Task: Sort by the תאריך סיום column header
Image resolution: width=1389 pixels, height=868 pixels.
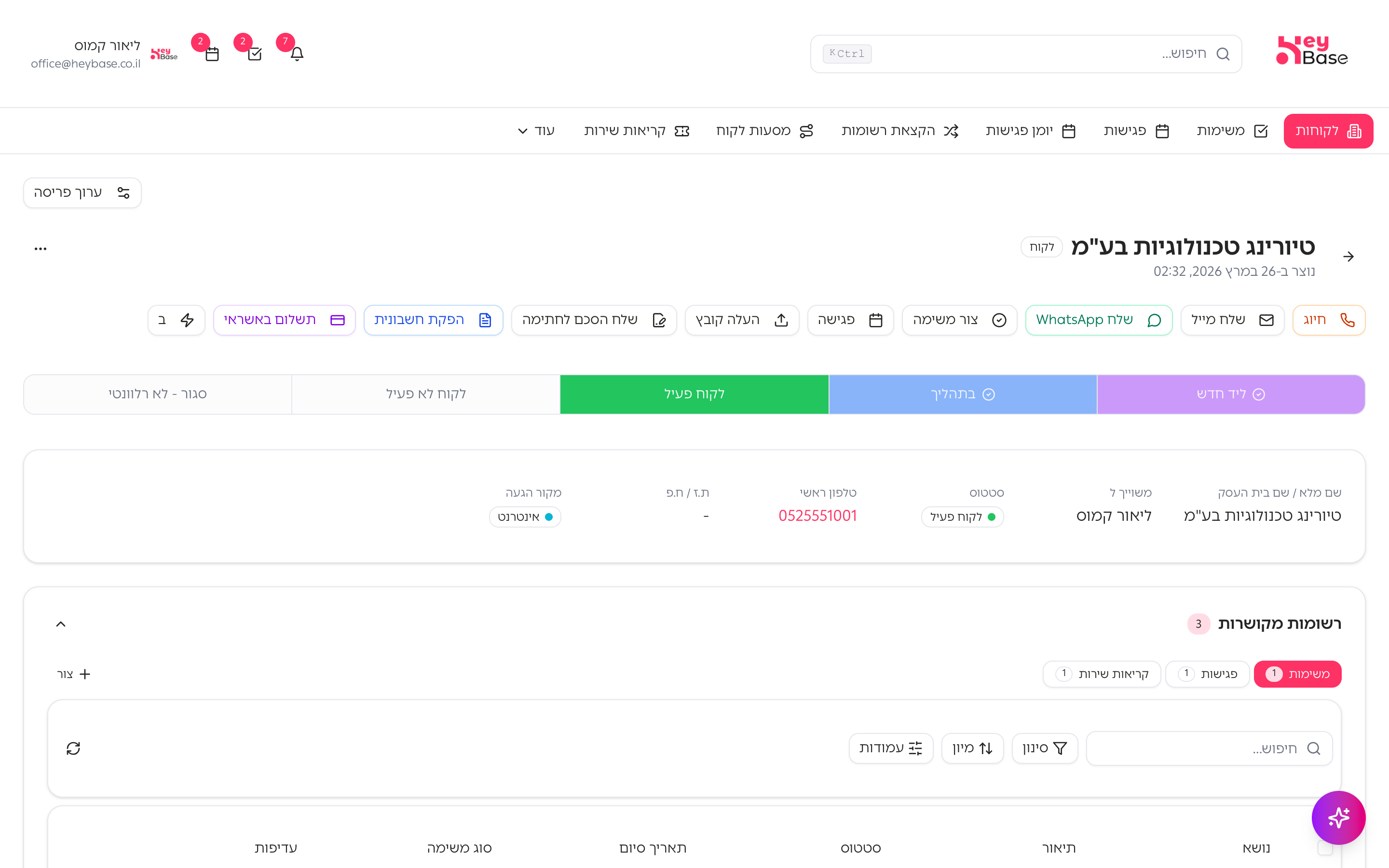Action: coord(653,848)
